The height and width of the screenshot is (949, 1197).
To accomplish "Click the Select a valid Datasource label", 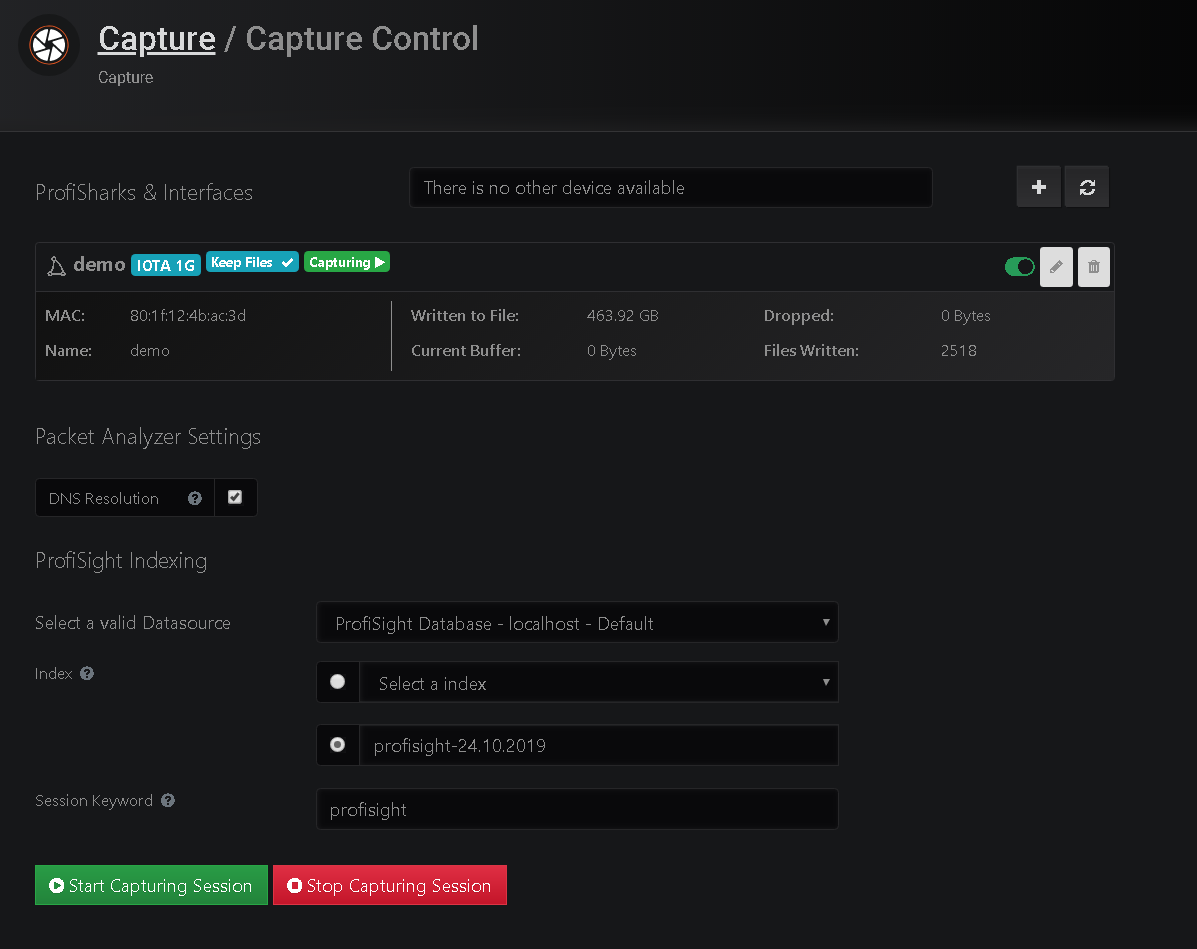I will (x=133, y=623).
